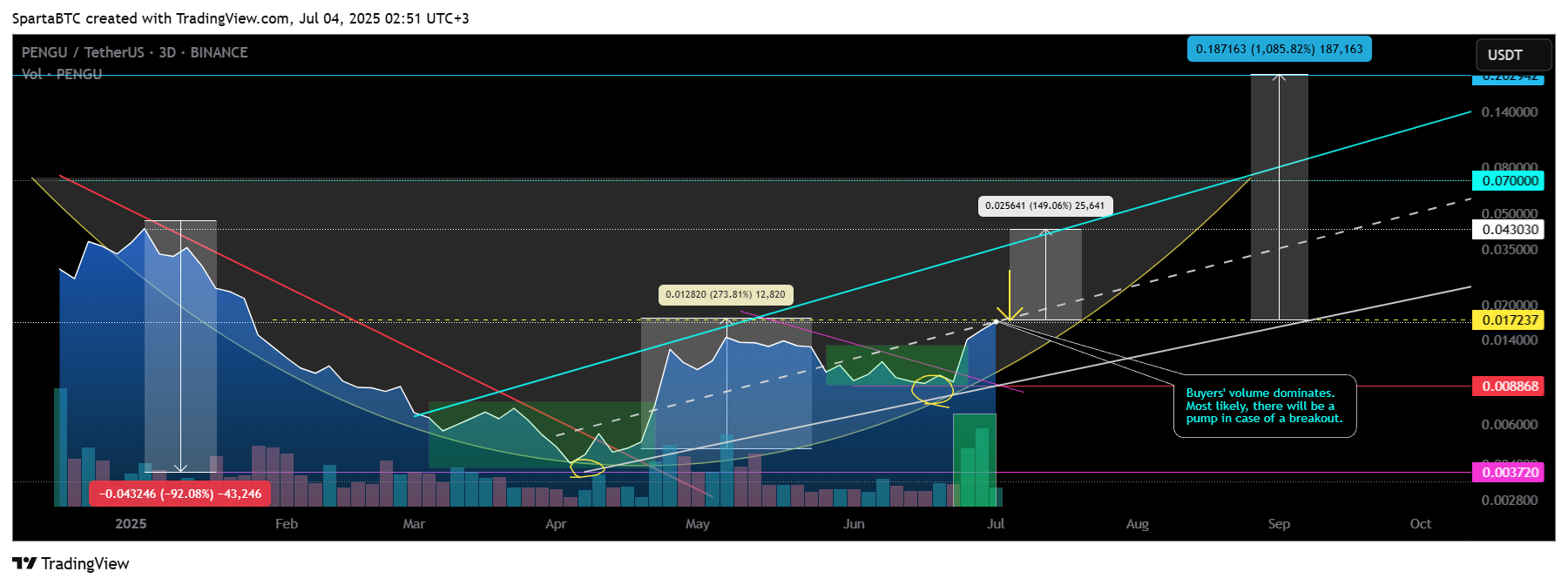This screenshot has width=1568, height=585.
Task: Click the Mar label on time axis
Action: coord(414,524)
